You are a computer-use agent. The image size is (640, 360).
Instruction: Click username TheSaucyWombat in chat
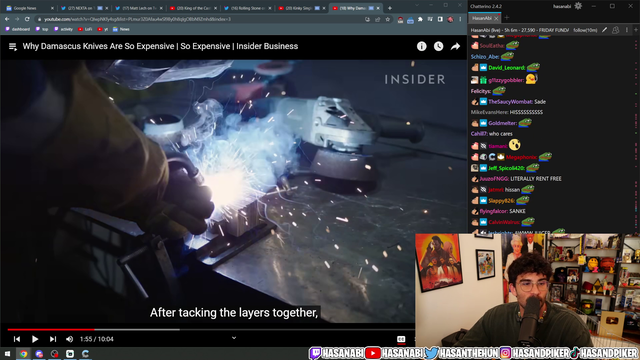coord(510,102)
